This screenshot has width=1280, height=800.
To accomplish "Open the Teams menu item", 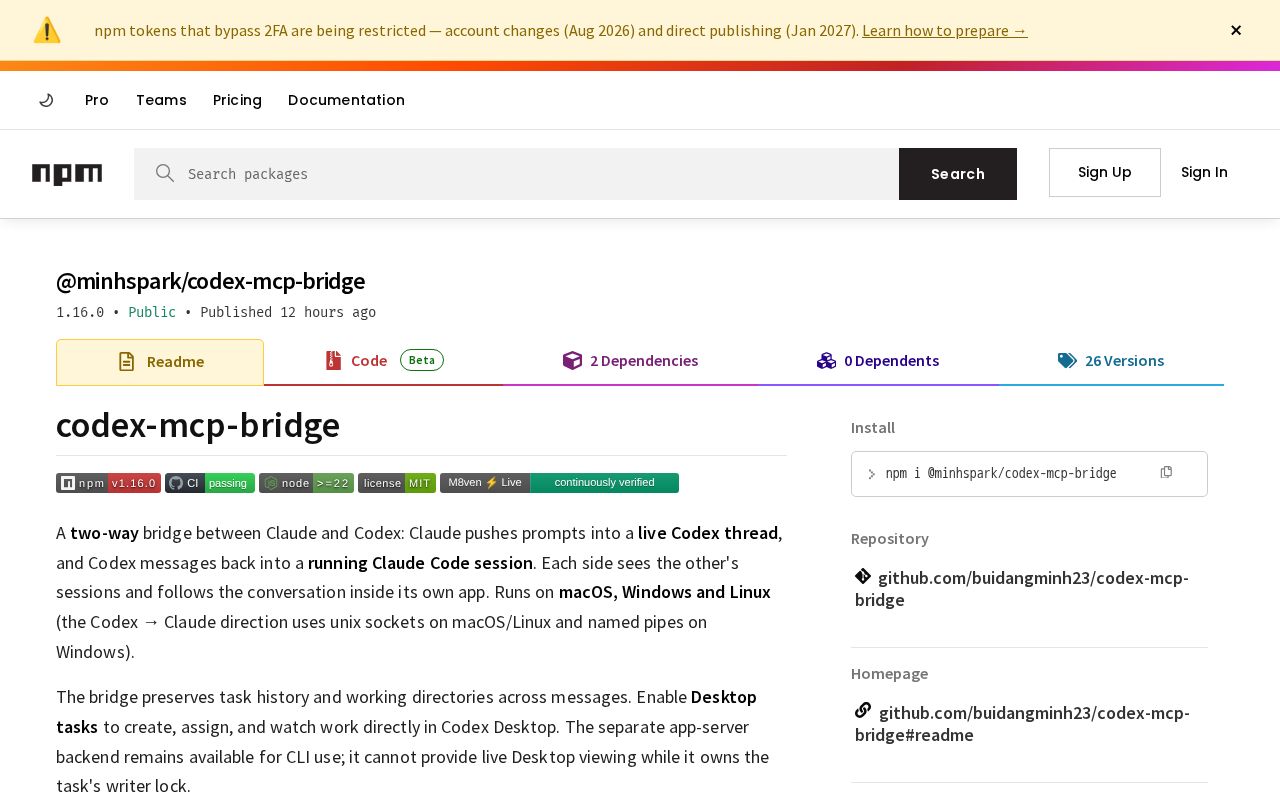I will pyautogui.click(x=161, y=100).
